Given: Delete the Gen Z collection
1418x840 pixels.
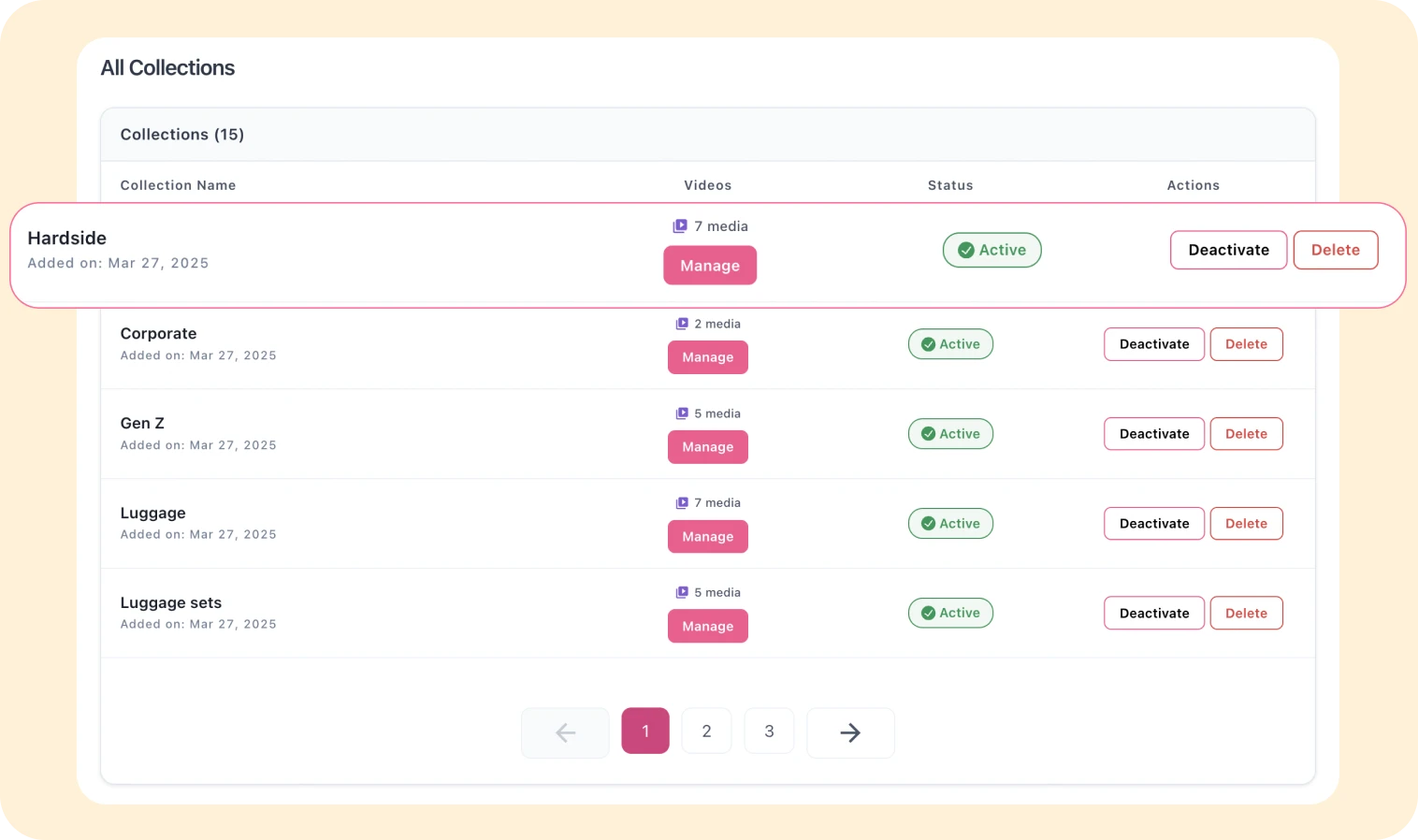Looking at the screenshot, I should click(x=1246, y=434).
